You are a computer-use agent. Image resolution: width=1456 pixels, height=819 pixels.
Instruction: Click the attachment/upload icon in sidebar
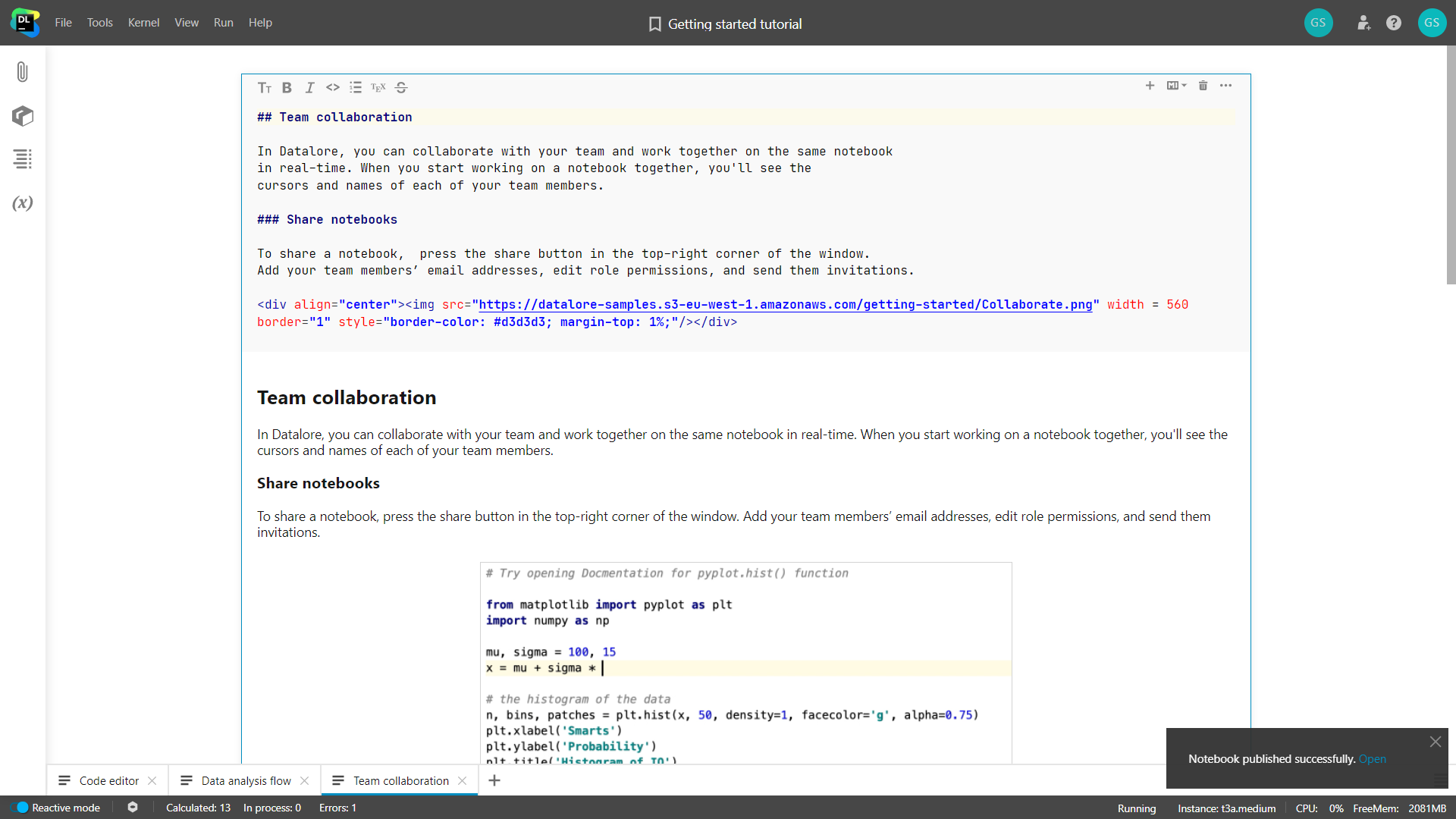22,73
